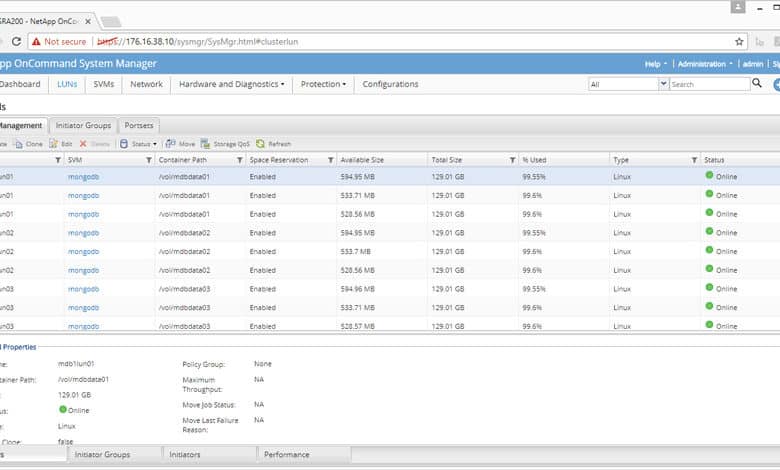Sort by the % Used column header

pos(534,160)
